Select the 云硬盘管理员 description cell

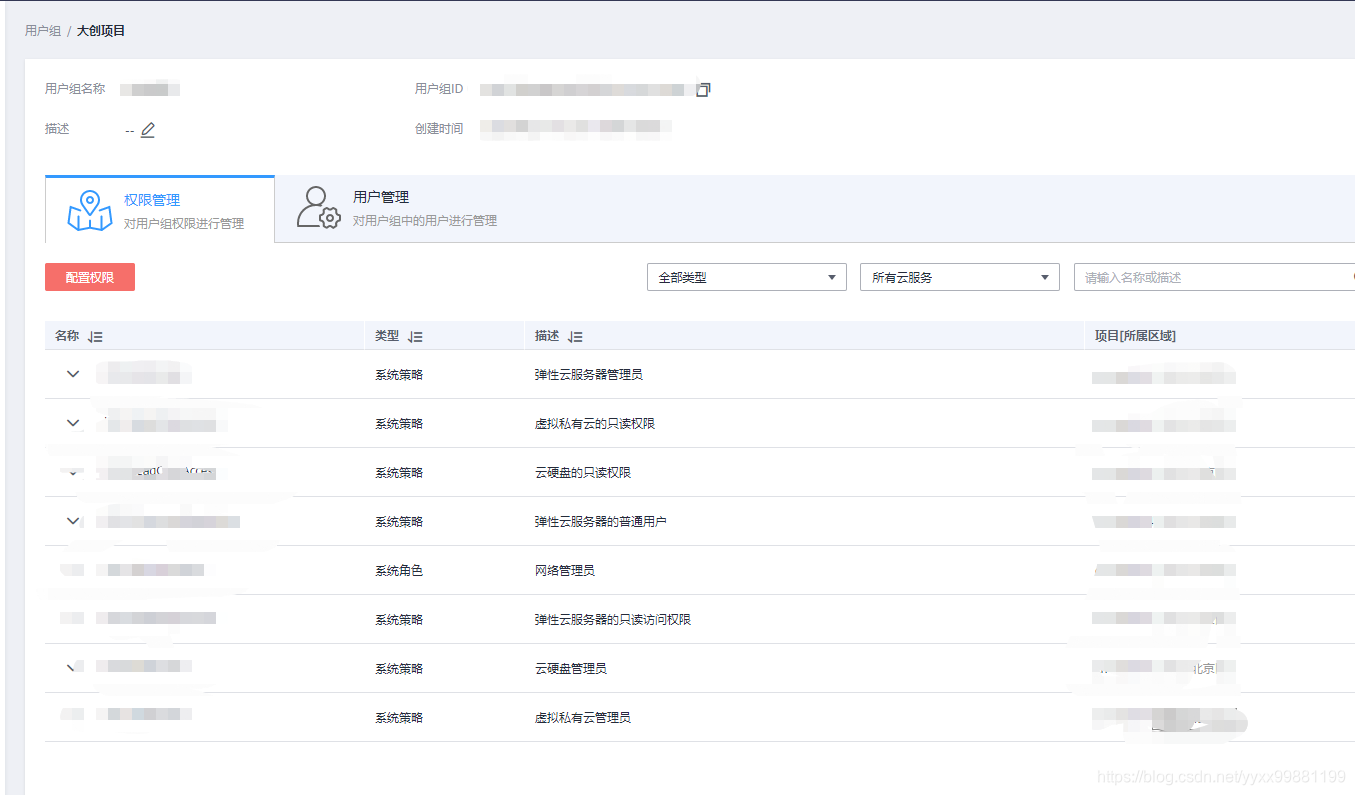(x=571, y=669)
